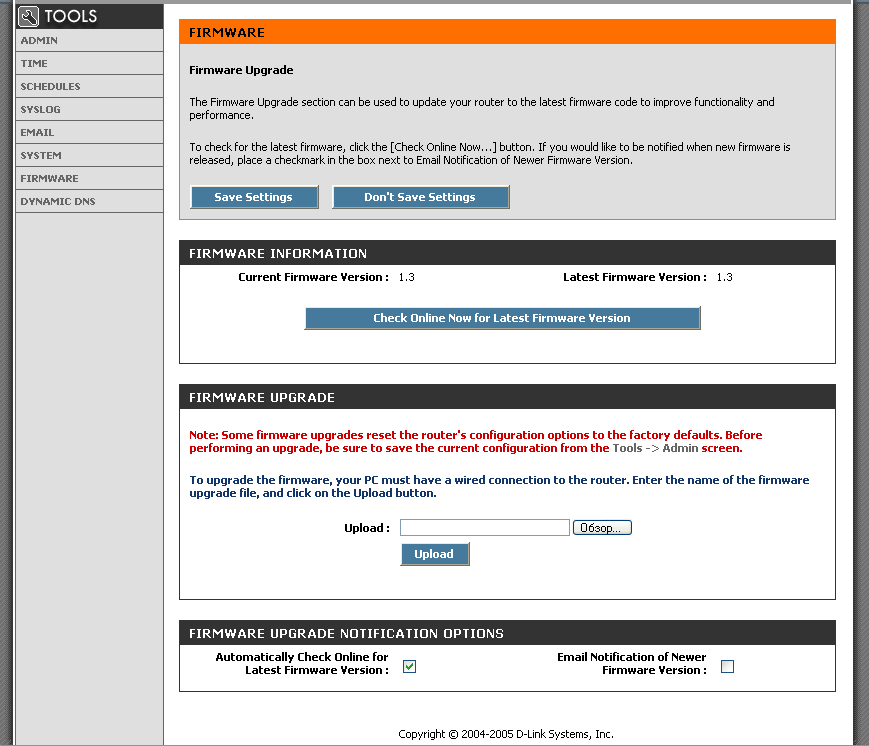Navigate to DYNAMIC DNS page

pyautogui.click(x=89, y=201)
